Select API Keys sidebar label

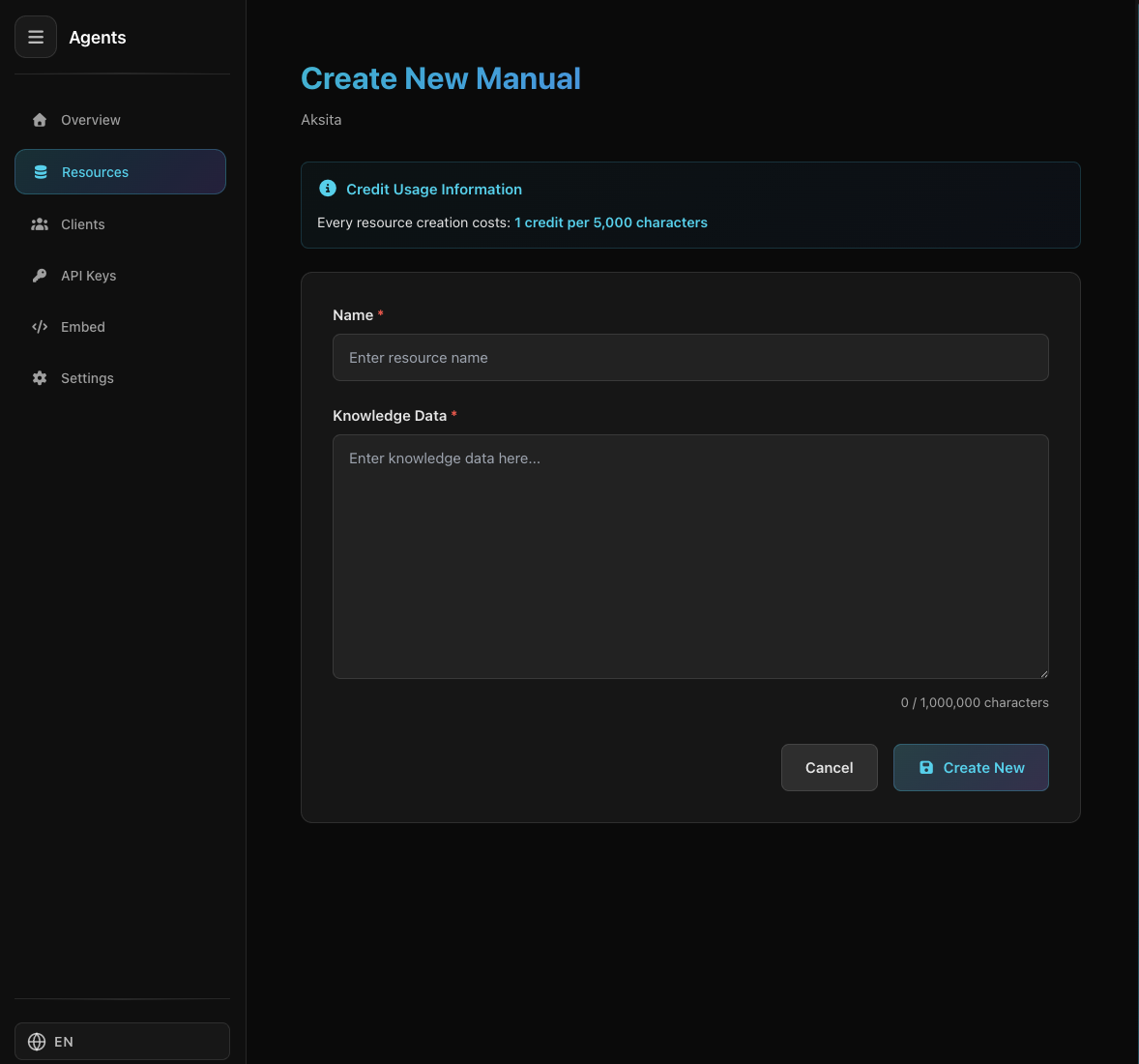coord(89,276)
